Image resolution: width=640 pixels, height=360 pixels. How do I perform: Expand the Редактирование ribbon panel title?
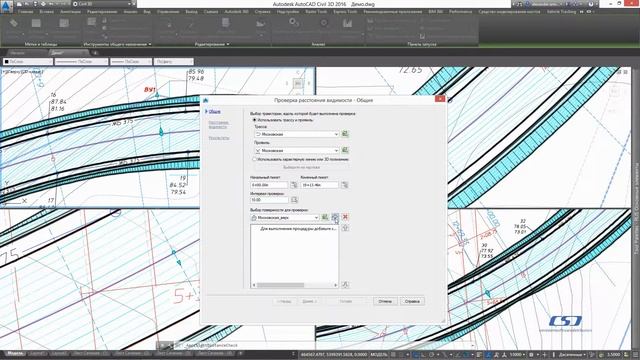pyautogui.click(x=212, y=44)
